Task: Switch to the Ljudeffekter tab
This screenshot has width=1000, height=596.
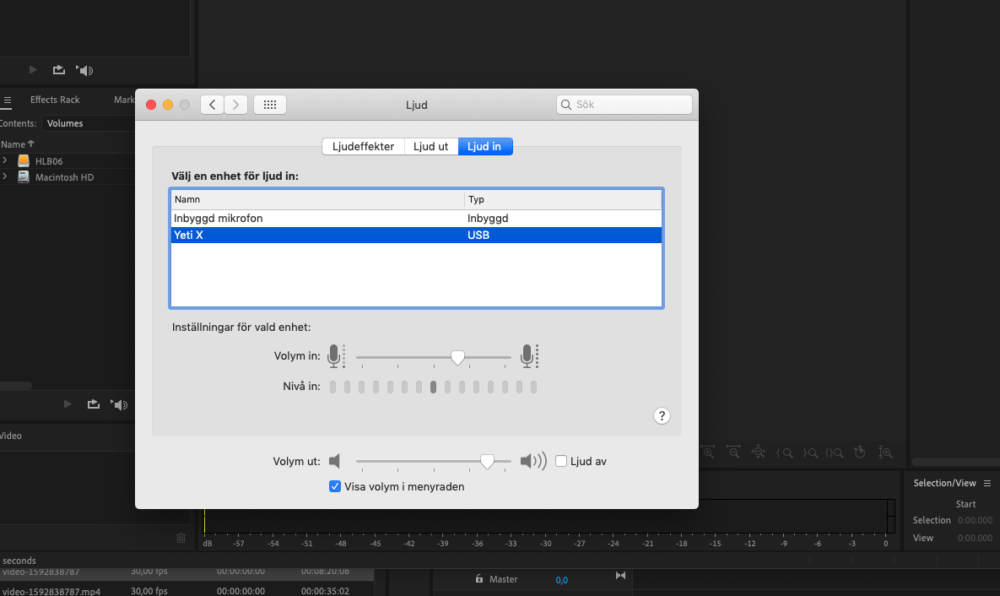Action: (x=363, y=146)
